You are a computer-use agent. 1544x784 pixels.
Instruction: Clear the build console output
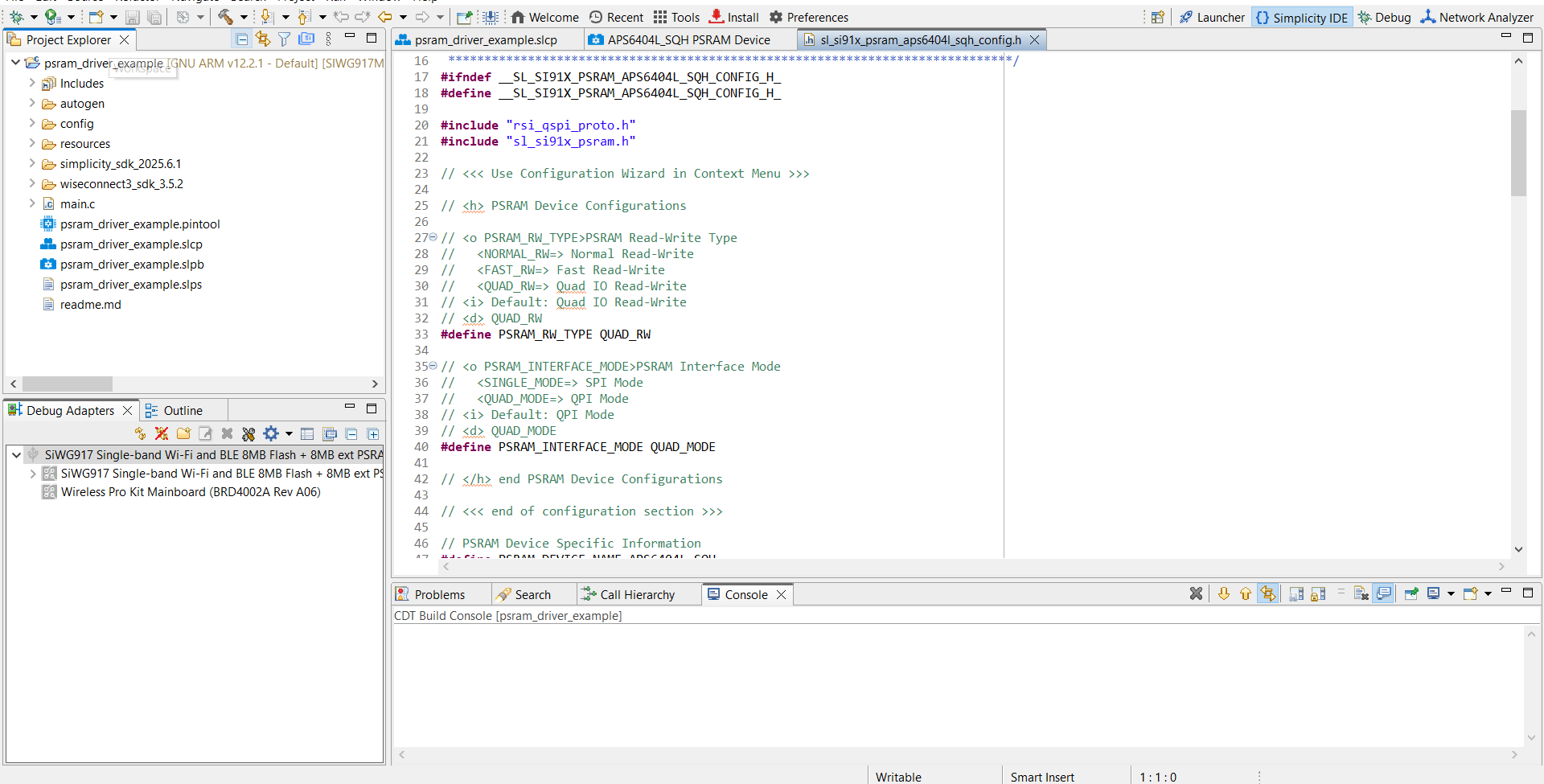1361,593
